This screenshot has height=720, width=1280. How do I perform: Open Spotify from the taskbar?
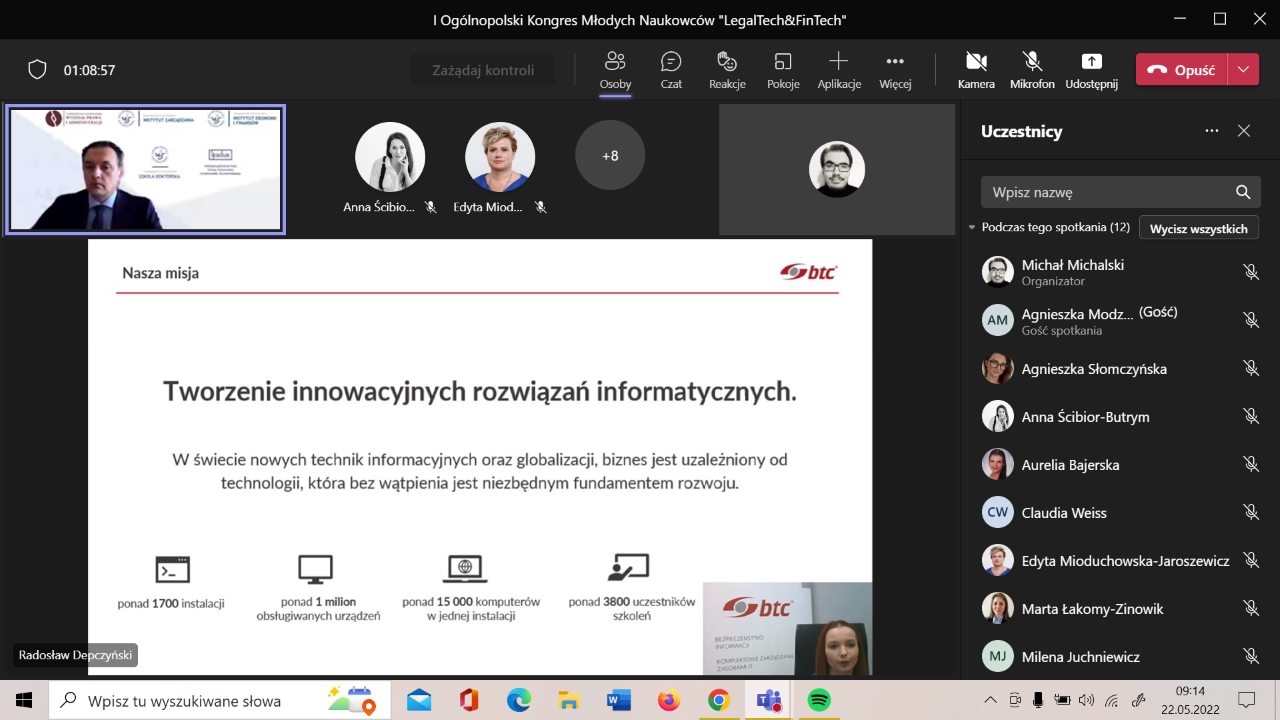(x=818, y=700)
